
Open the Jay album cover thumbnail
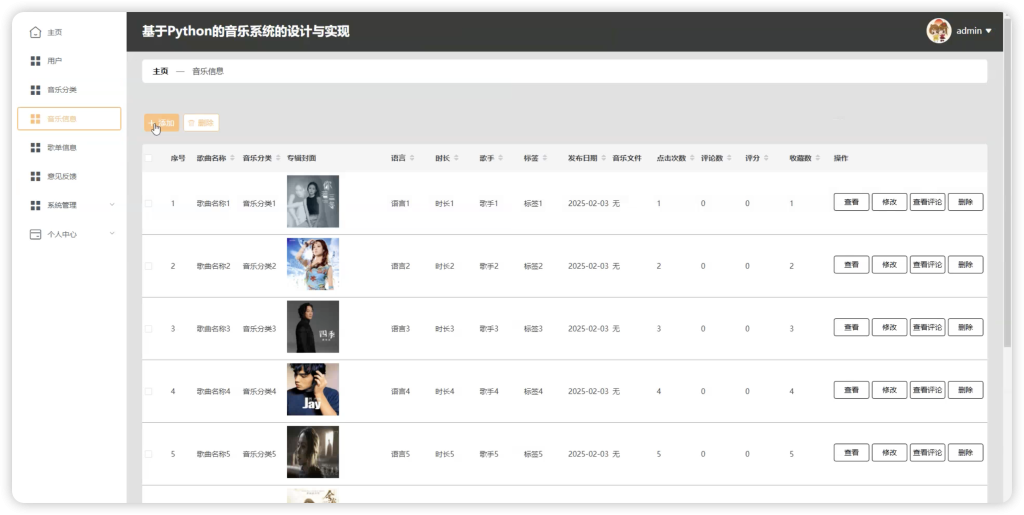pos(313,389)
